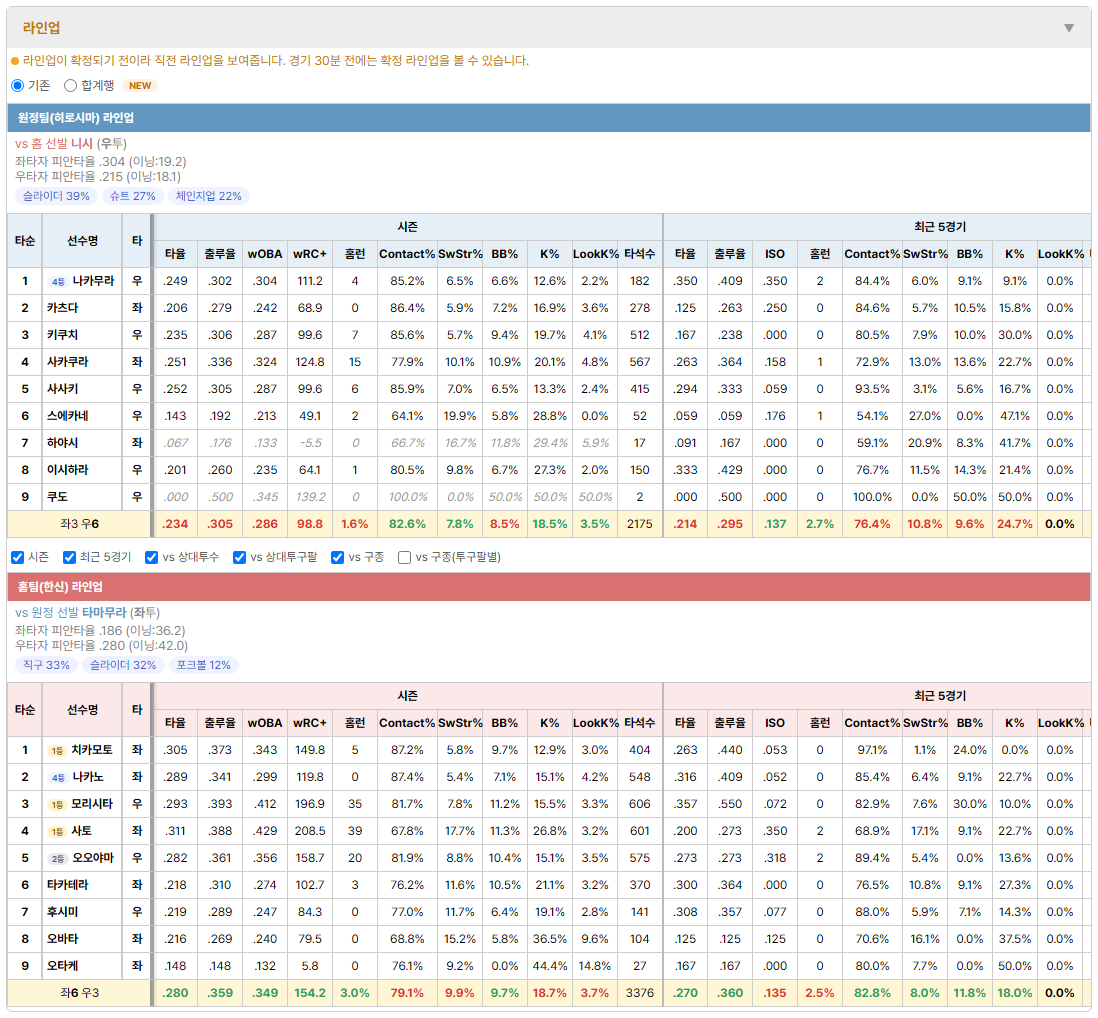Select player 스에카네 in Hiroshima lineup

coord(68,416)
